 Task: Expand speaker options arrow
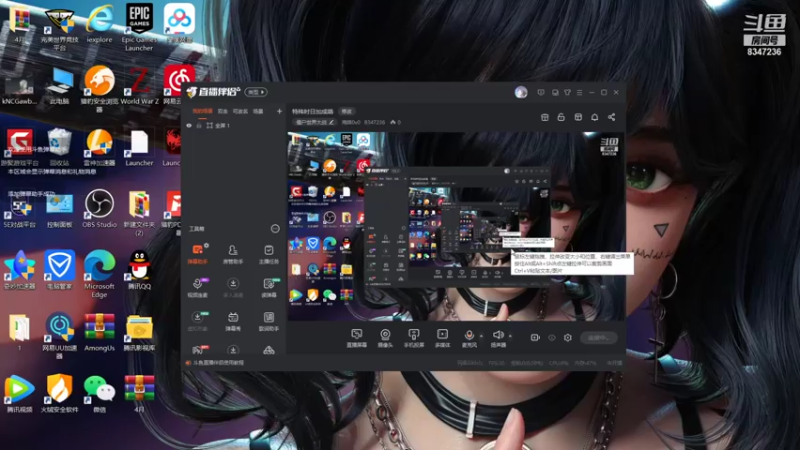click(510, 336)
